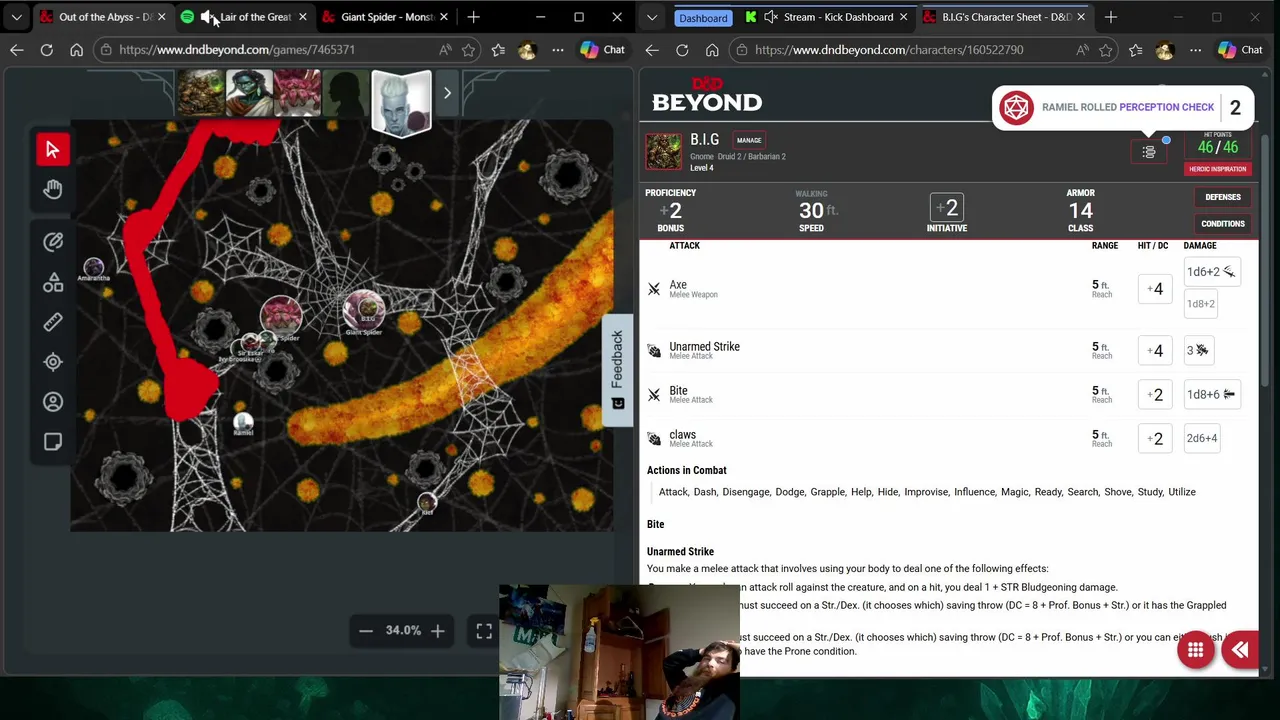Open the Conditions panel

(1222, 224)
